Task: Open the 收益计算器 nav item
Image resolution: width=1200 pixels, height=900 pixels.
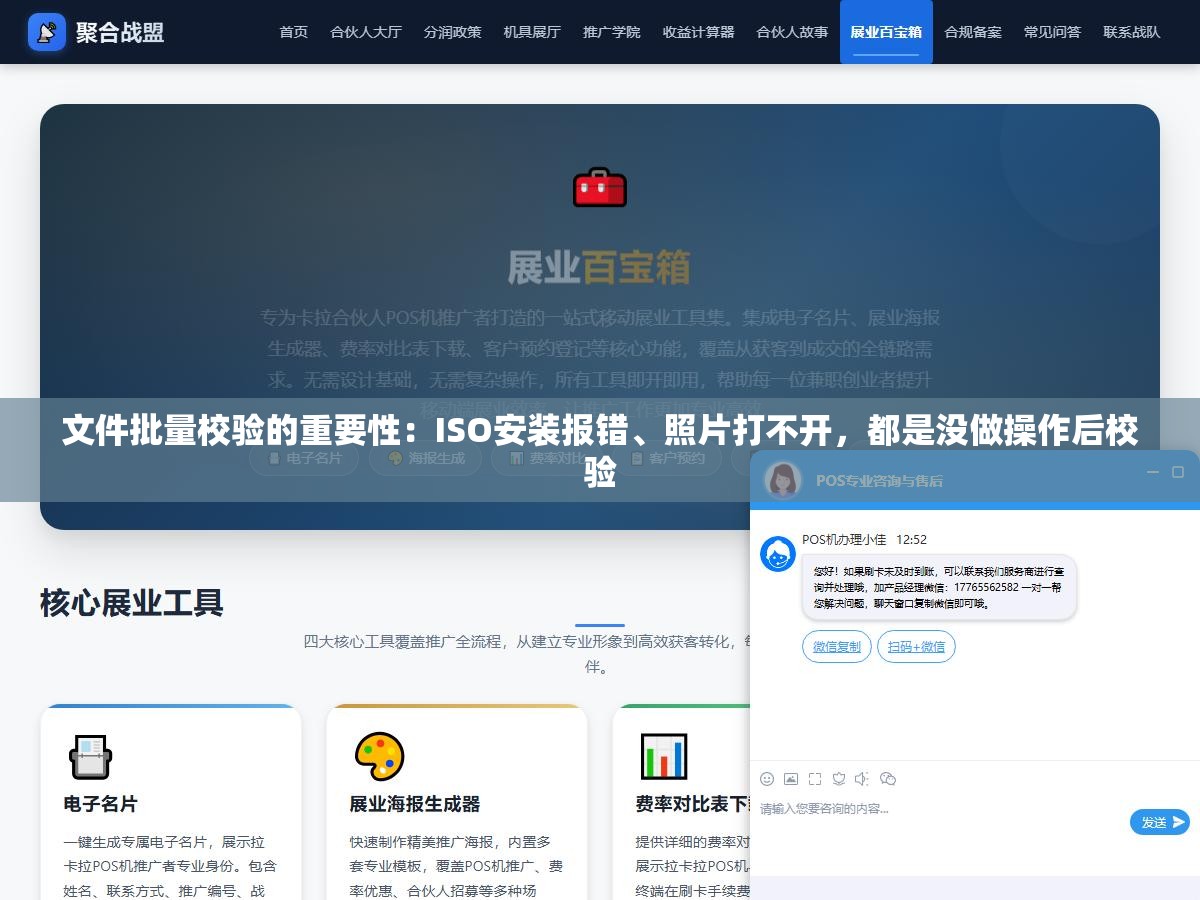Action: tap(698, 32)
